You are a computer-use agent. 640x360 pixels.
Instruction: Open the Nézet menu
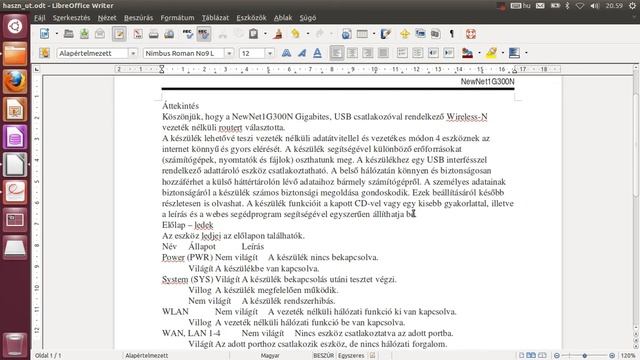107,18
